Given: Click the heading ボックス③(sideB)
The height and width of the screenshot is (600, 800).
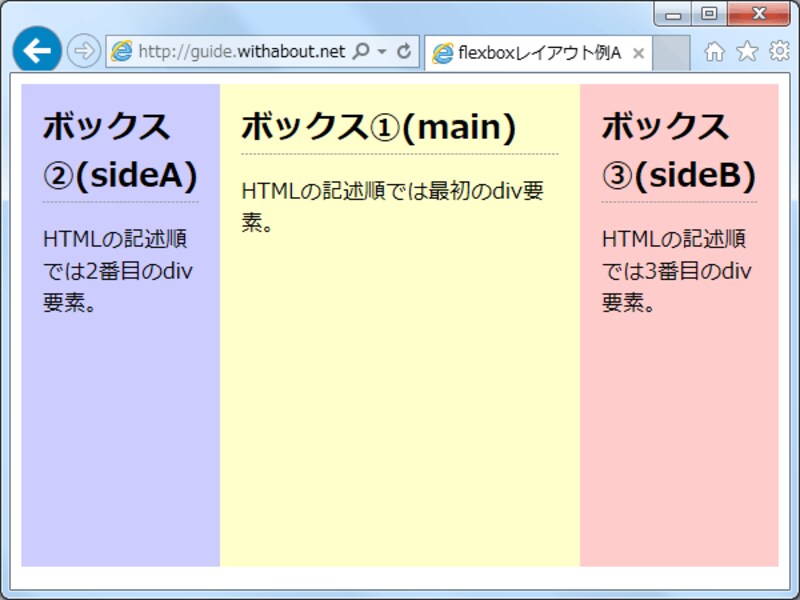Looking at the screenshot, I should 679,152.
